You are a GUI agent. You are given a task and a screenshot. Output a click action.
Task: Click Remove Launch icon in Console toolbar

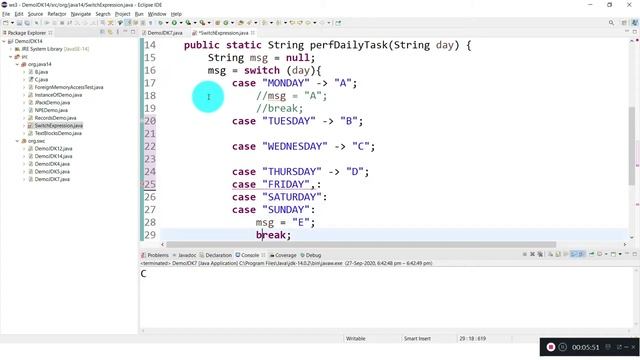click(x=532, y=254)
